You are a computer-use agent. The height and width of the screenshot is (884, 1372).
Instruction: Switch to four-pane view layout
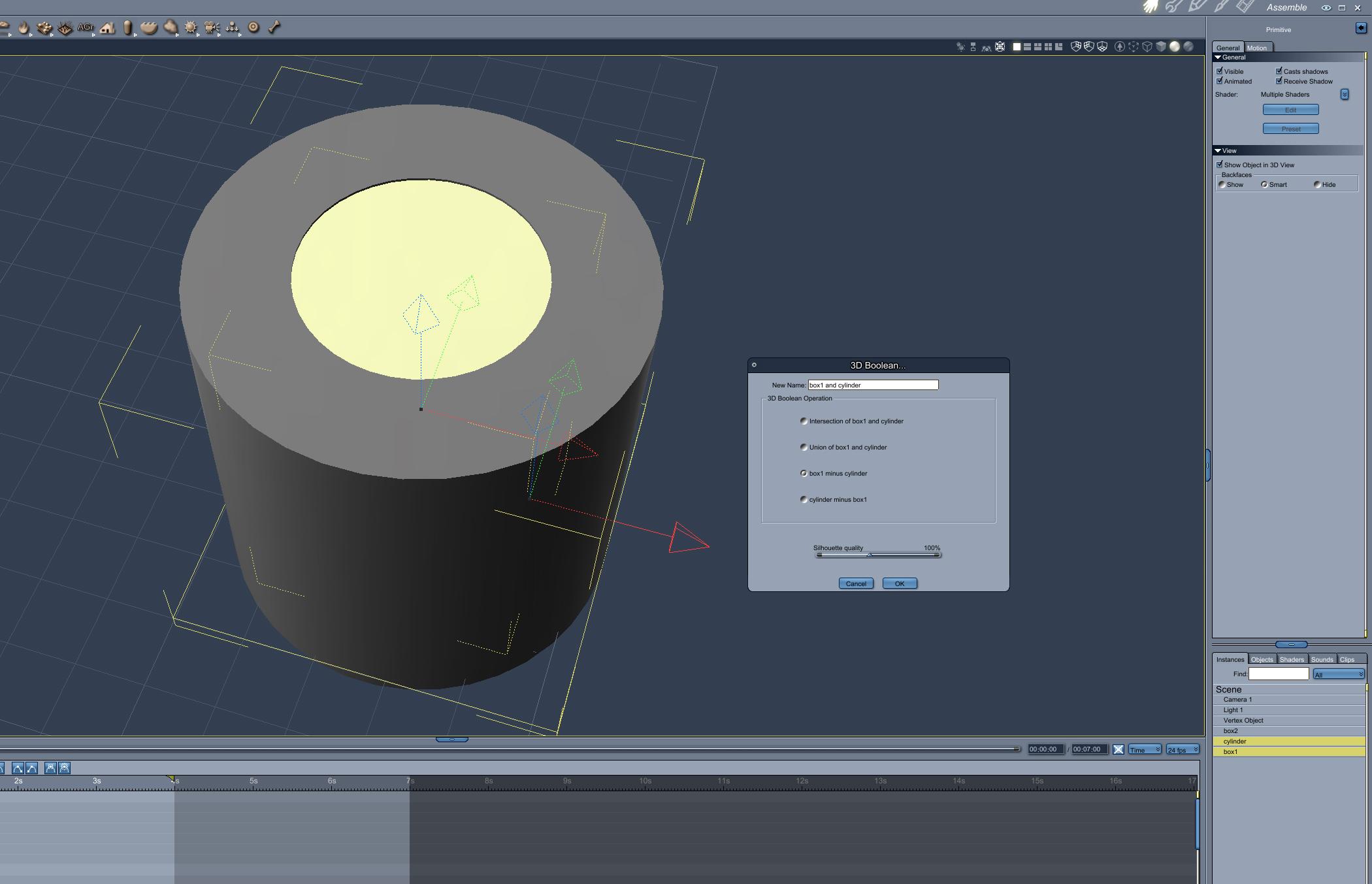coord(1048,46)
